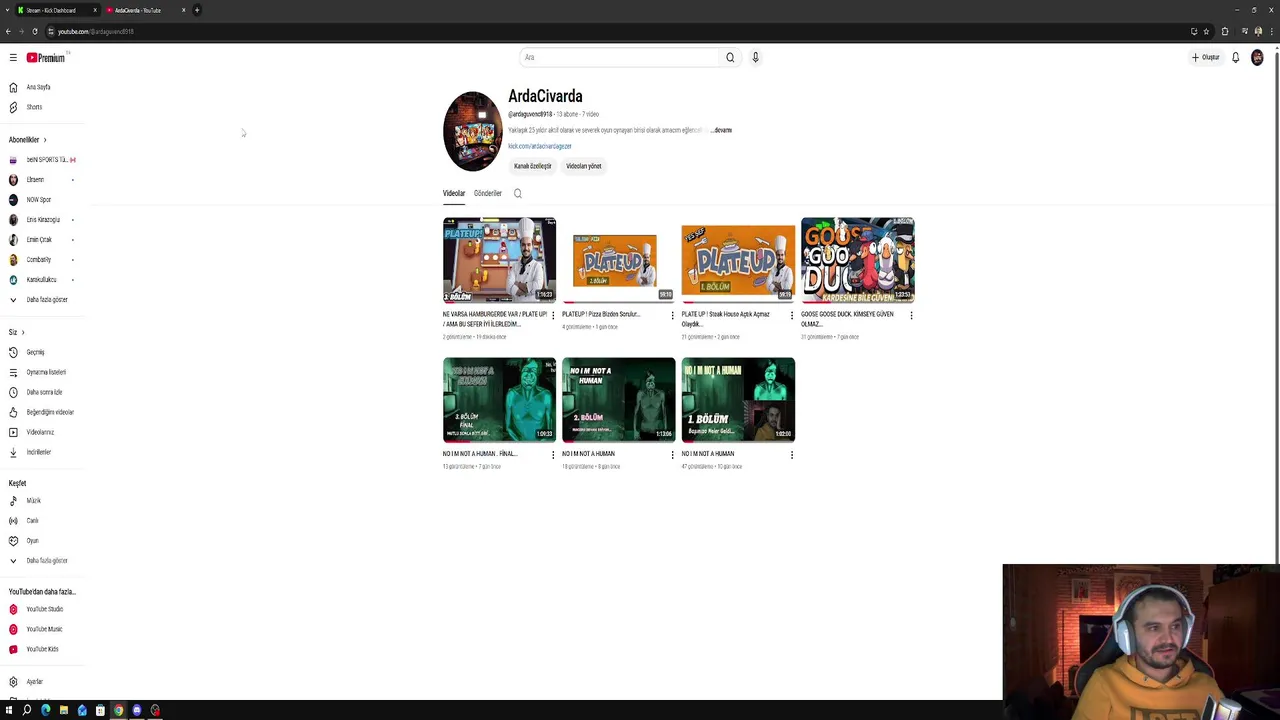Open GOOSE GOOSE DUCK video thumbnail
Screen dimensions: 1280x720
coord(858,260)
